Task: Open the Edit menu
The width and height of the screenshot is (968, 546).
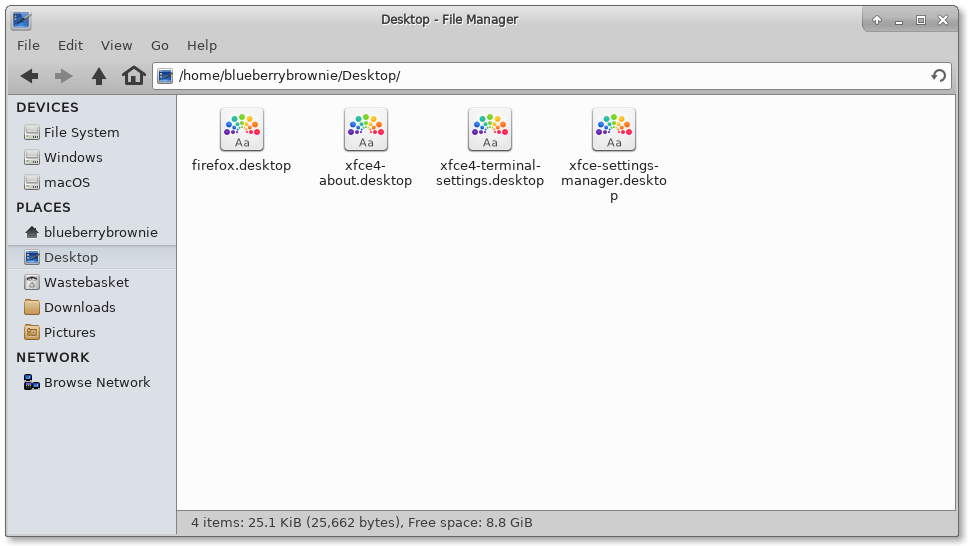Action: (70, 46)
